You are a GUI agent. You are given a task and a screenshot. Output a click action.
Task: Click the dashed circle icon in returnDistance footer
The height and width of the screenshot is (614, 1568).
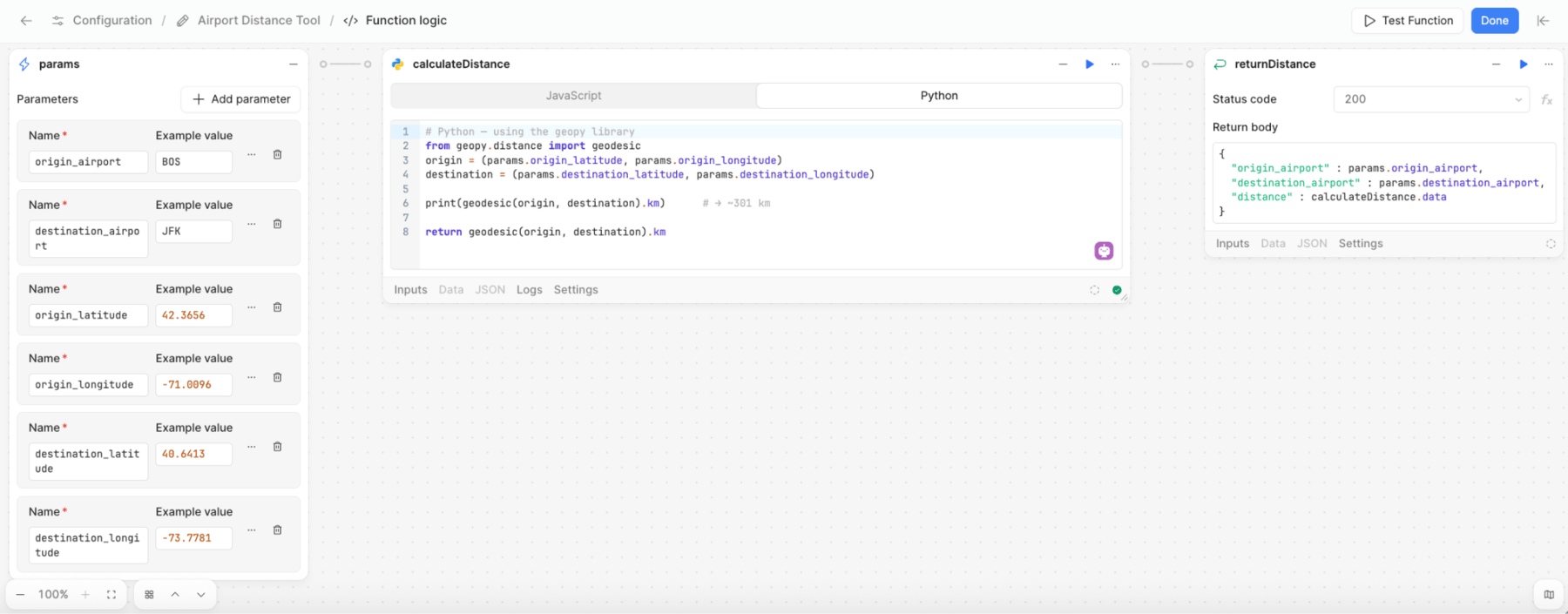(1551, 244)
